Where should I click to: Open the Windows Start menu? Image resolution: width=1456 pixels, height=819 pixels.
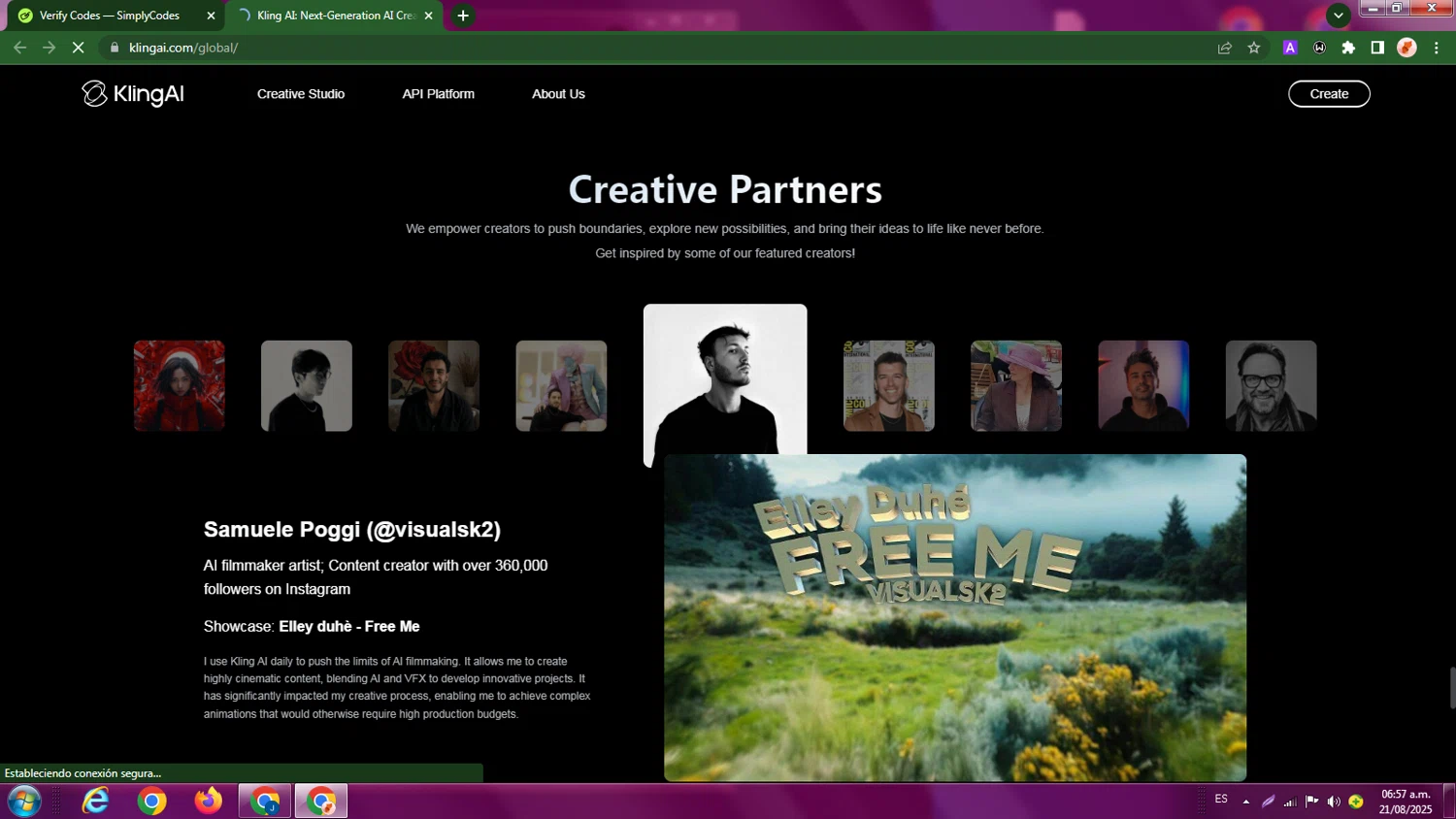pos(24,802)
